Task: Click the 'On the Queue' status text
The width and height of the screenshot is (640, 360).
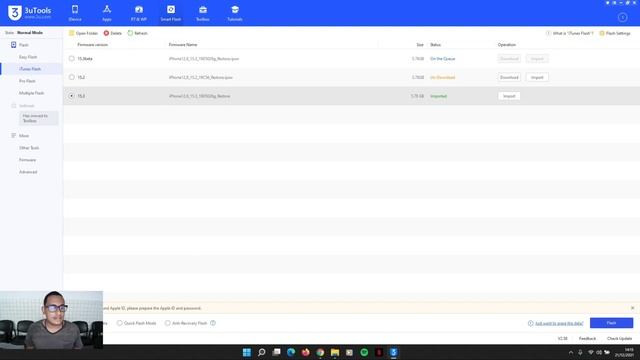Action: [442, 59]
